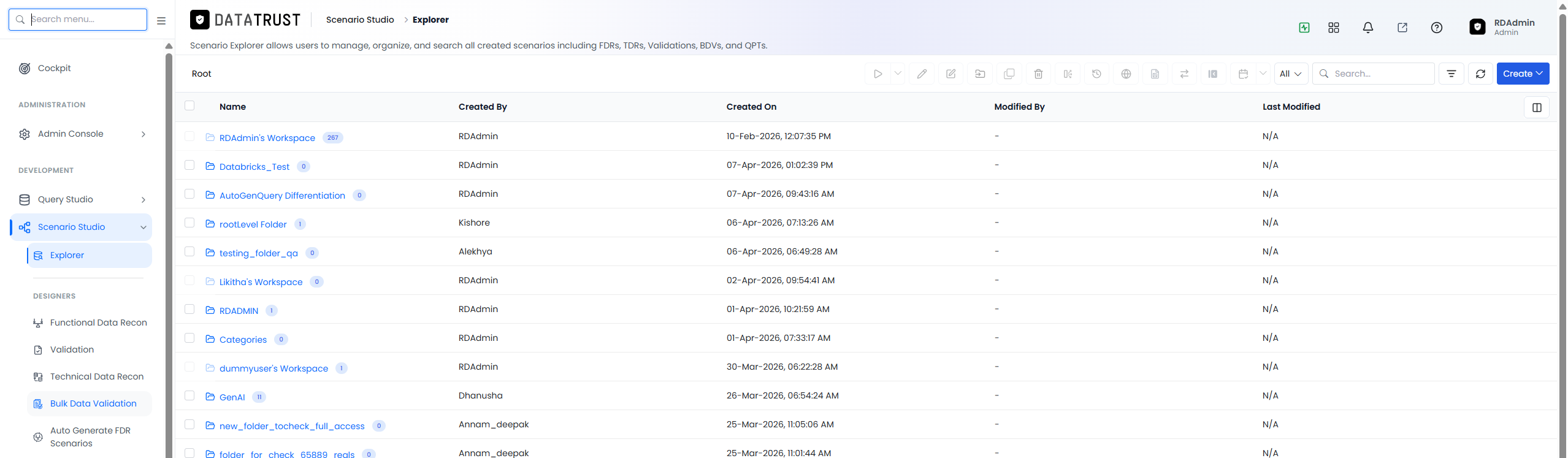This screenshot has width=1568, height=458.
Task: Click the Scenario Studio breadcrumb link
Action: point(360,20)
